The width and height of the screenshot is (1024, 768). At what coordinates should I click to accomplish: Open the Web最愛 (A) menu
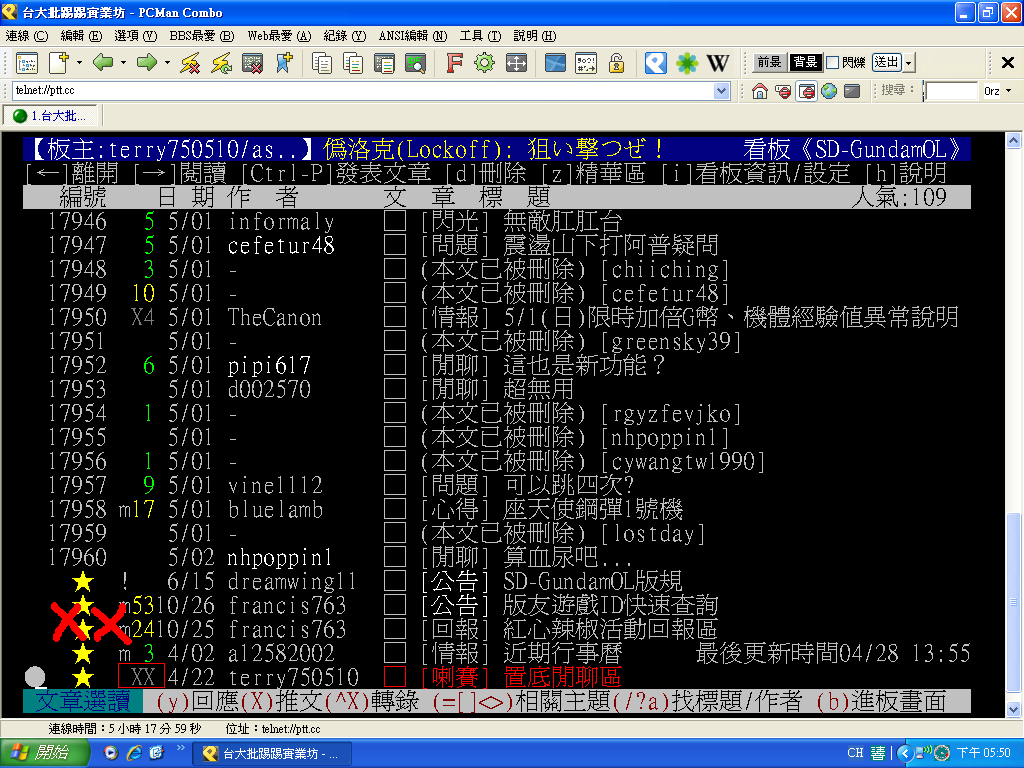coord(279,36)
